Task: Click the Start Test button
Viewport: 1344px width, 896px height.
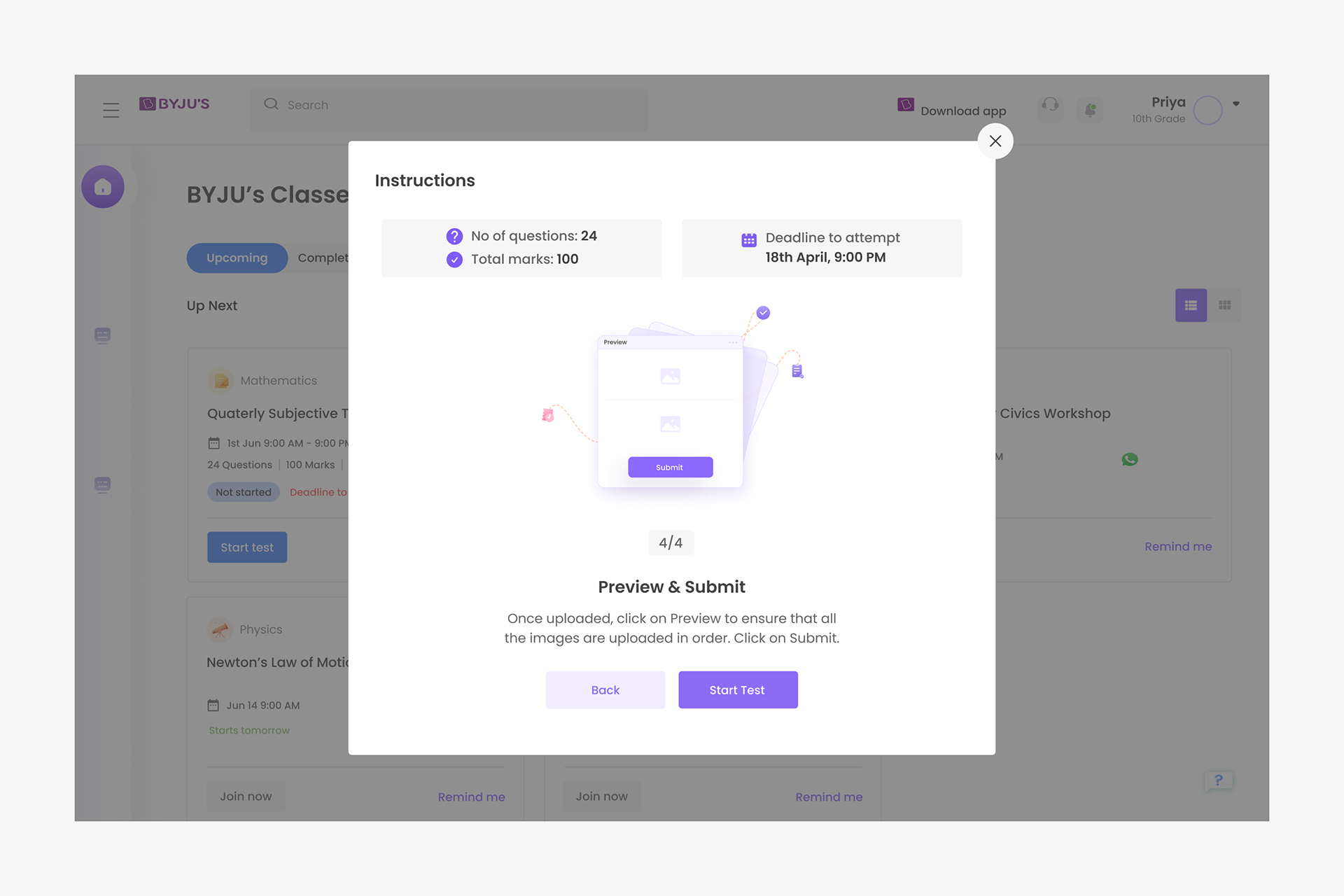Action: [x=738, y=689]
